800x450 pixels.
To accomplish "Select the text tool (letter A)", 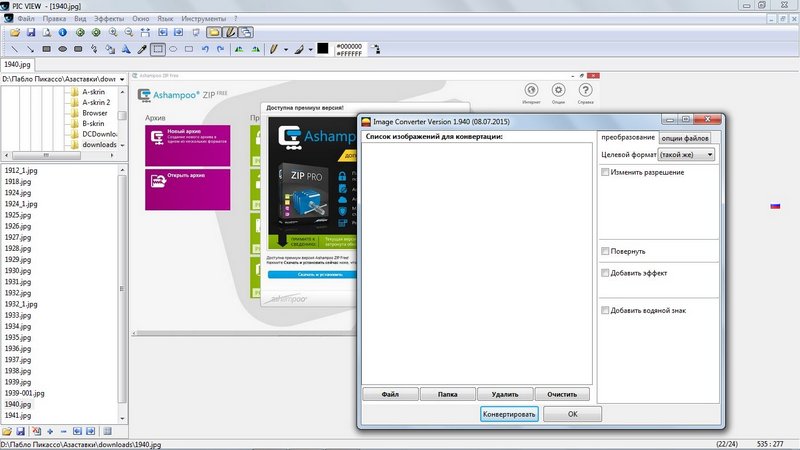I will tap(126, 49).
